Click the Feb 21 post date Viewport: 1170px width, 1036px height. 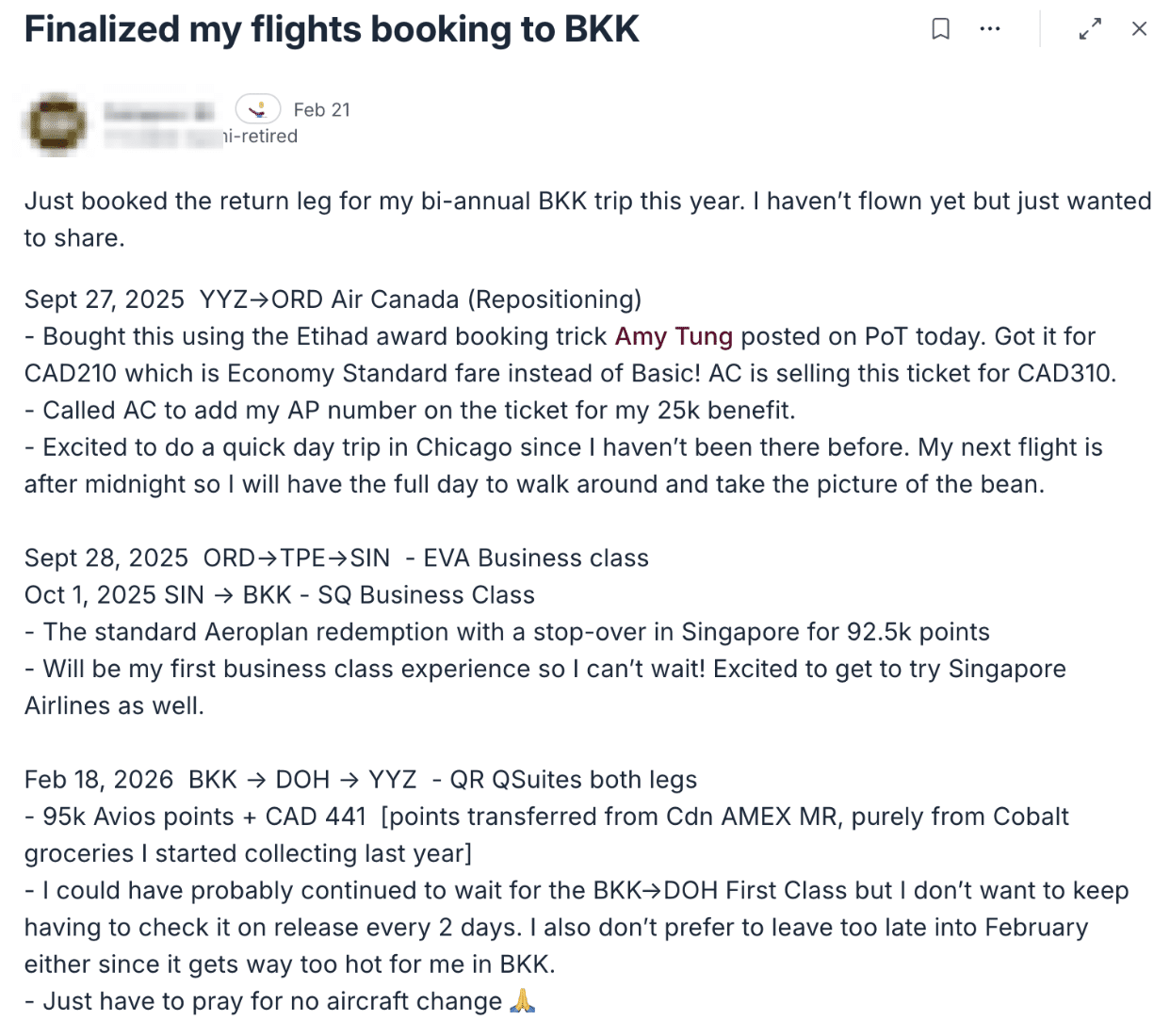pos(321,110)
